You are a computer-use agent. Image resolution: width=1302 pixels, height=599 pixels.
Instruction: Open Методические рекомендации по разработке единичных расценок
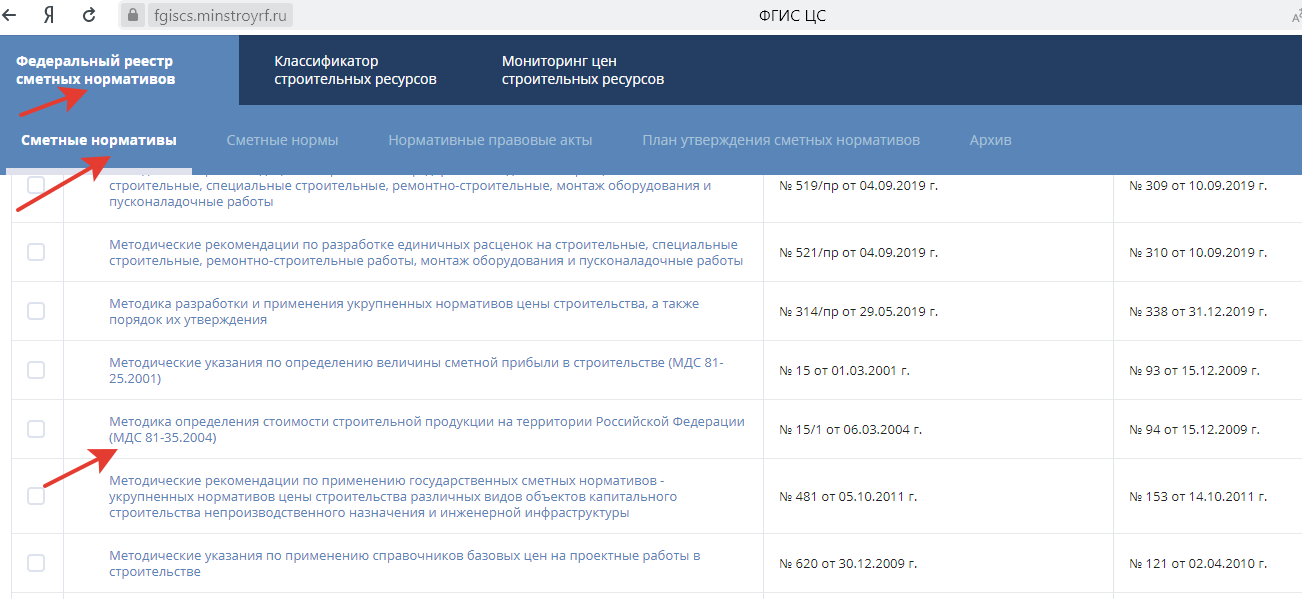426,252
